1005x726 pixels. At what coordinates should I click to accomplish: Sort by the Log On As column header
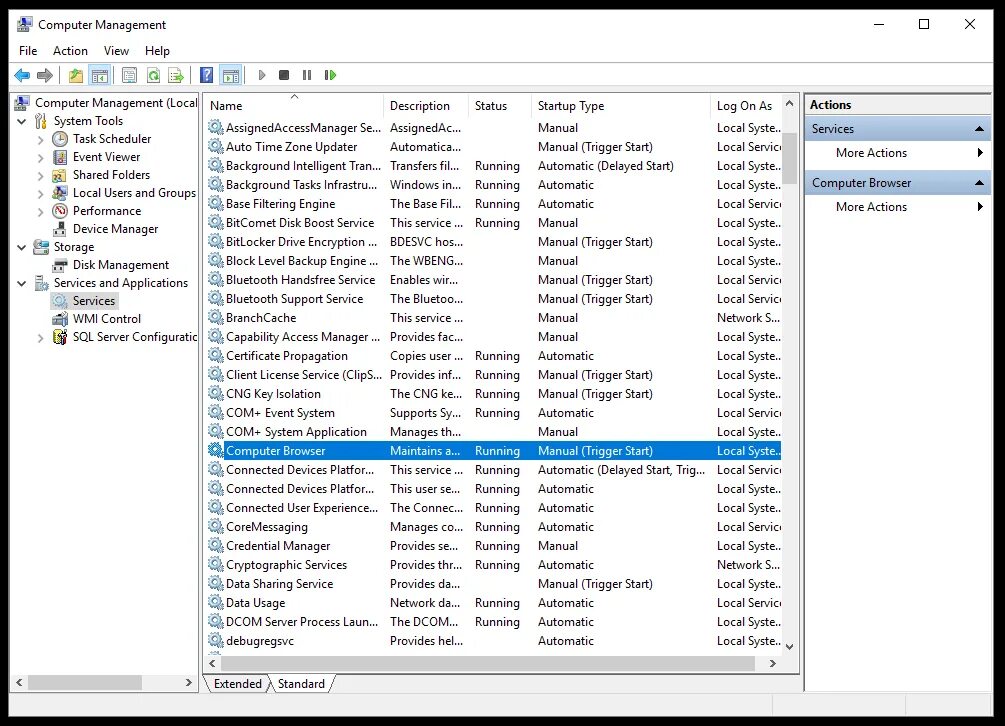click(746, 106)
